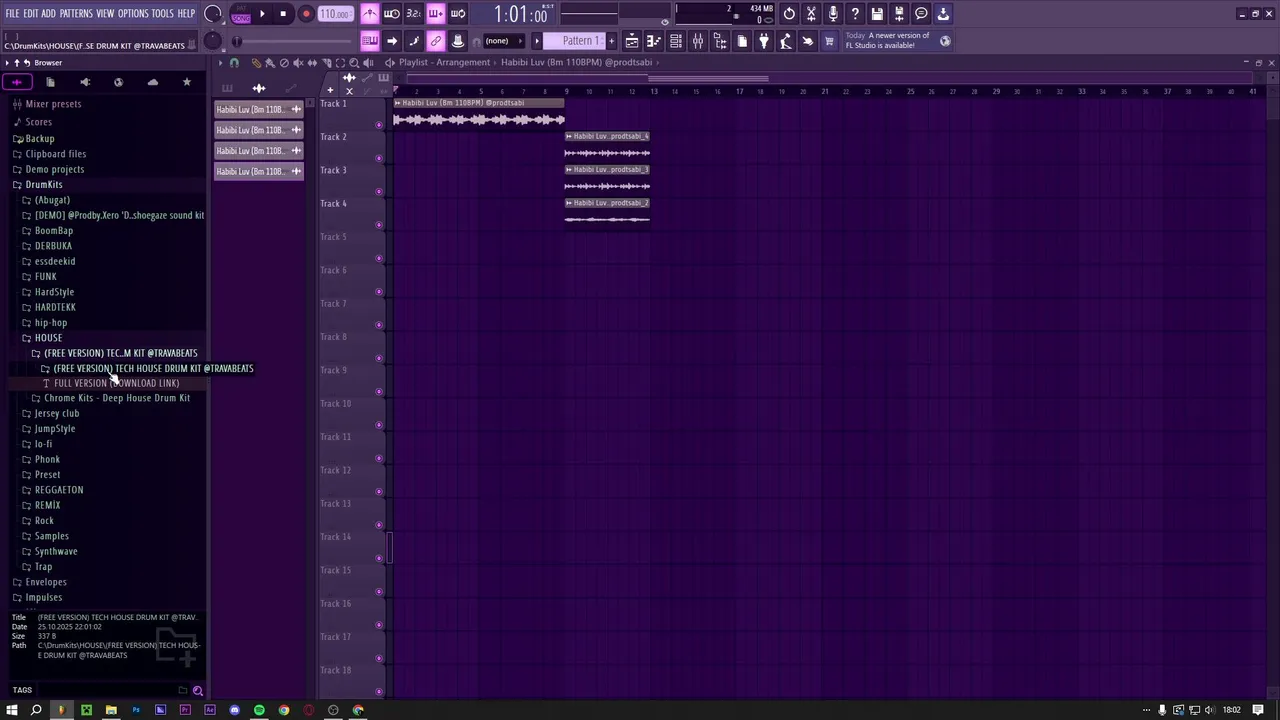The width and height of the screenshot is (1280, 720).
Task: Open Discord from the taskbar
Action: [234, 710]
